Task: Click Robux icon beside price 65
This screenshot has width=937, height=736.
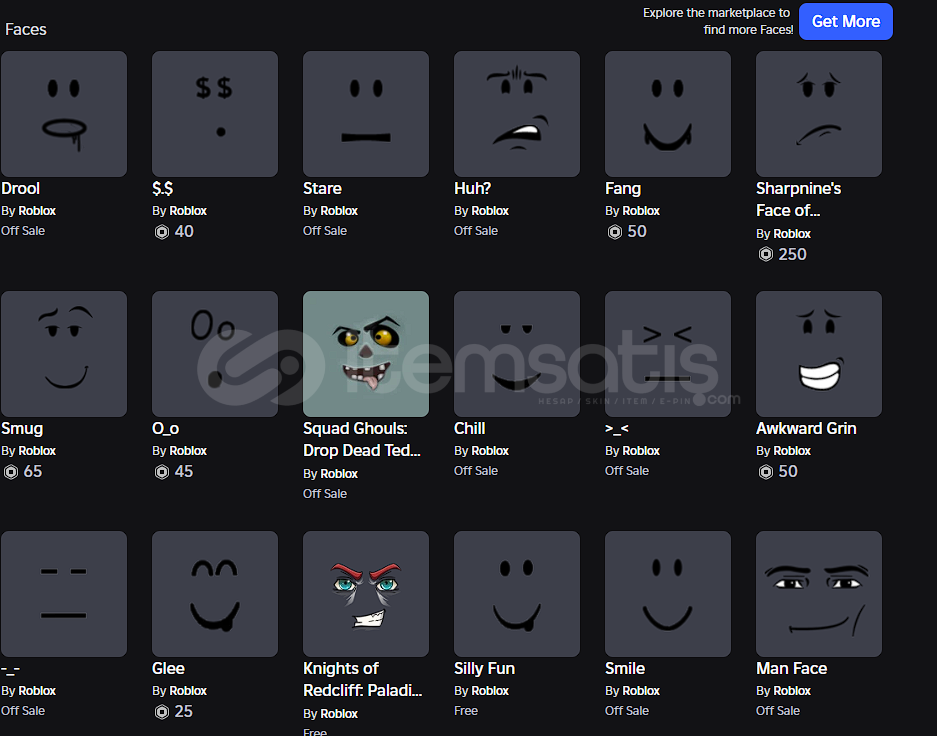Action: click(x=11, y=472)
